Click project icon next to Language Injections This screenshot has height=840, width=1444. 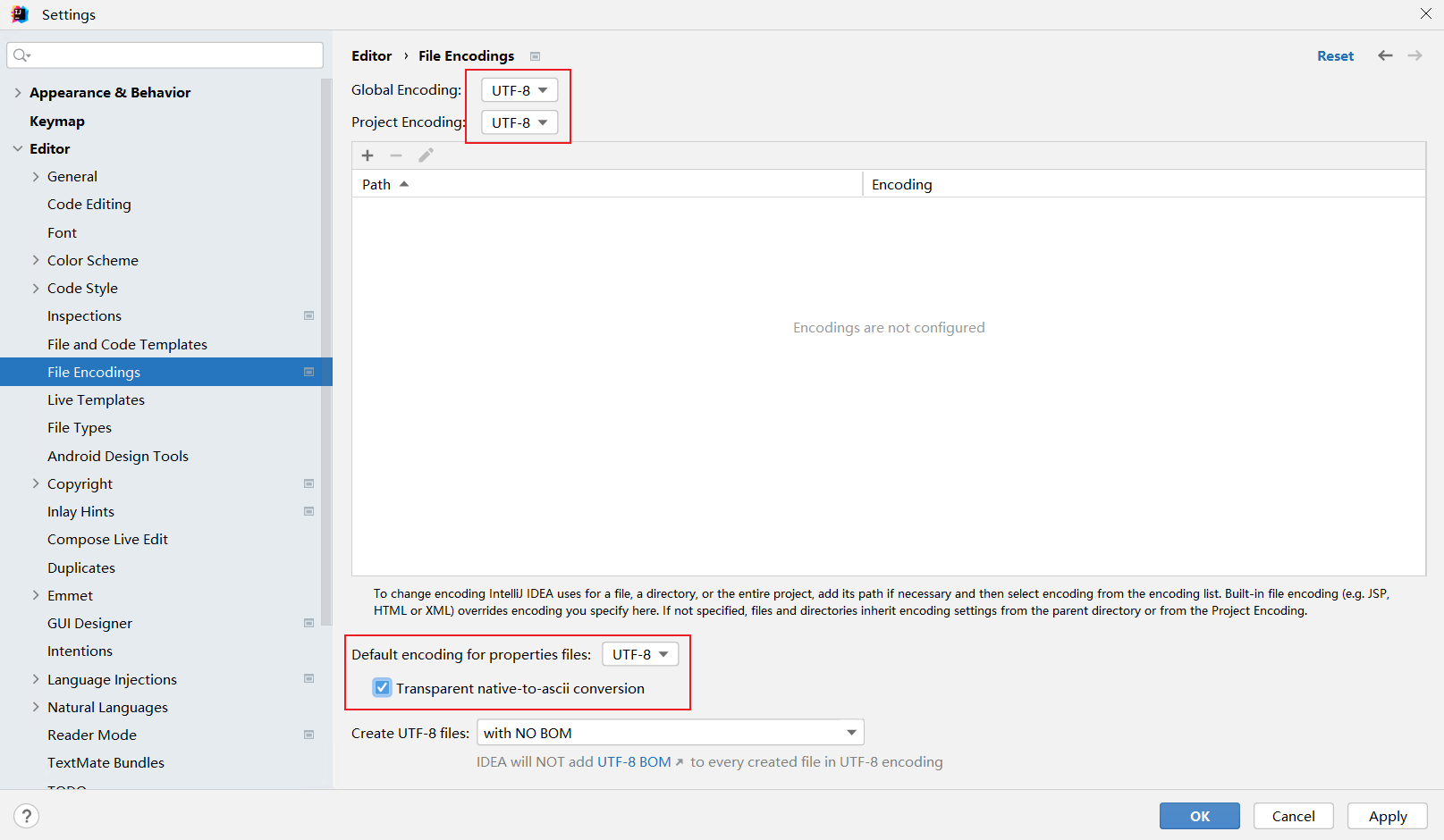(x=309, y=678)
